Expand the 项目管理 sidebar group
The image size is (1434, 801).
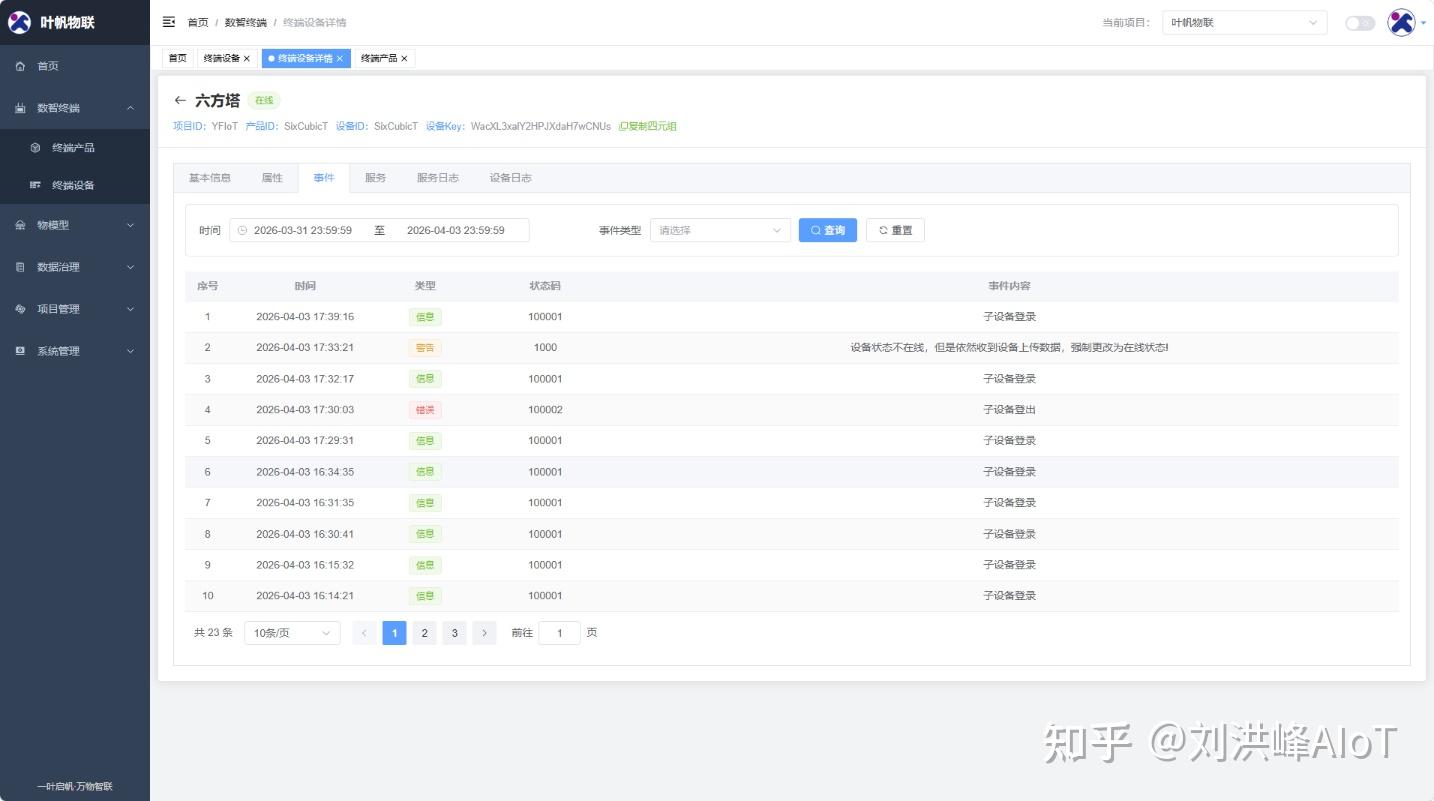click(x=75, y=309)
